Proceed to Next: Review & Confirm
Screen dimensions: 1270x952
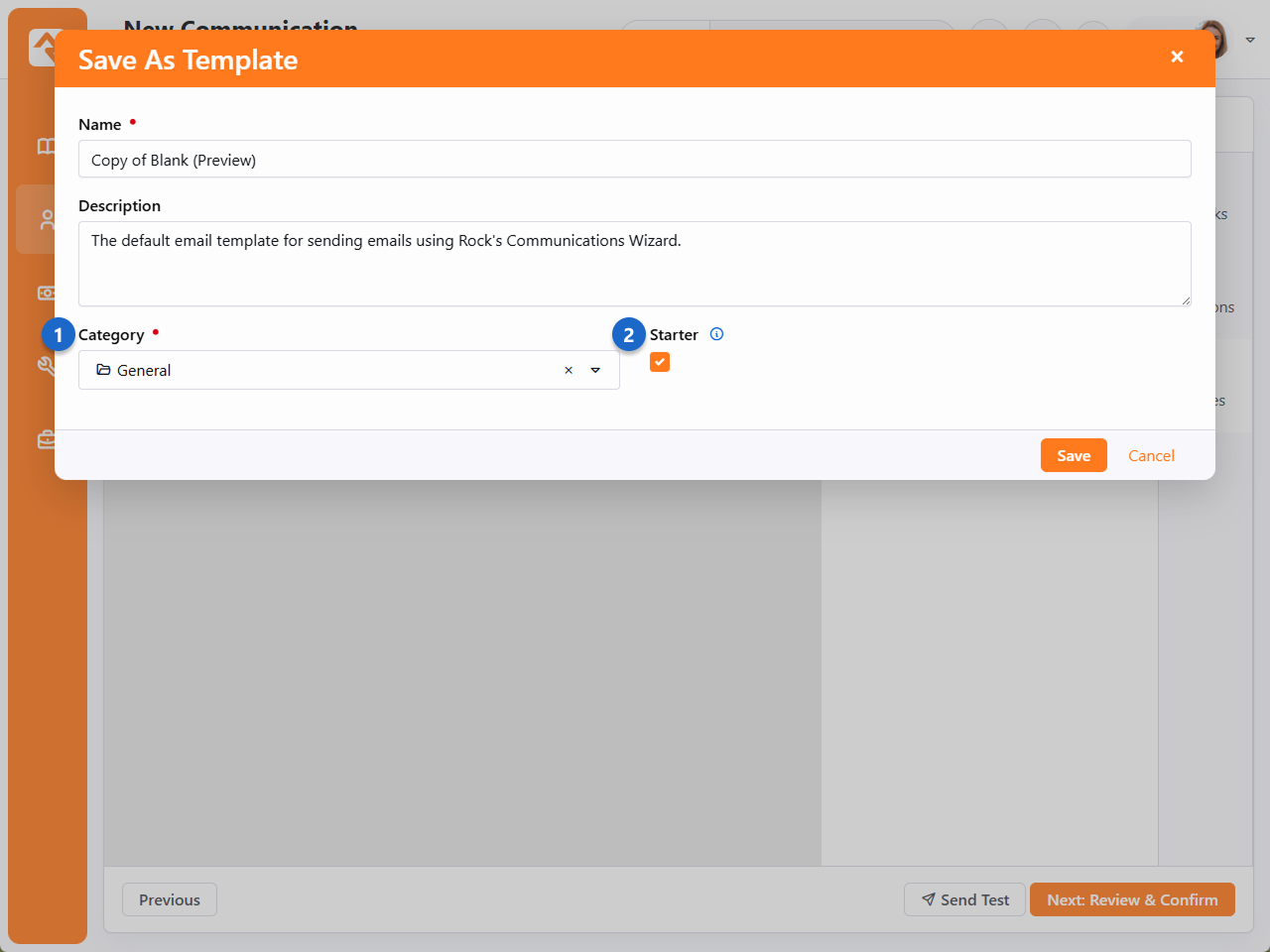click(x=1132, y=899)
